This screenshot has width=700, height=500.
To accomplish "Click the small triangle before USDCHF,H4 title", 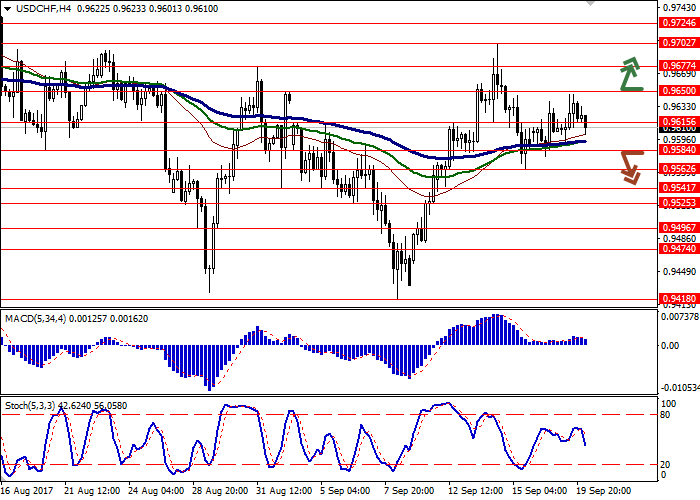I will 7,7.
